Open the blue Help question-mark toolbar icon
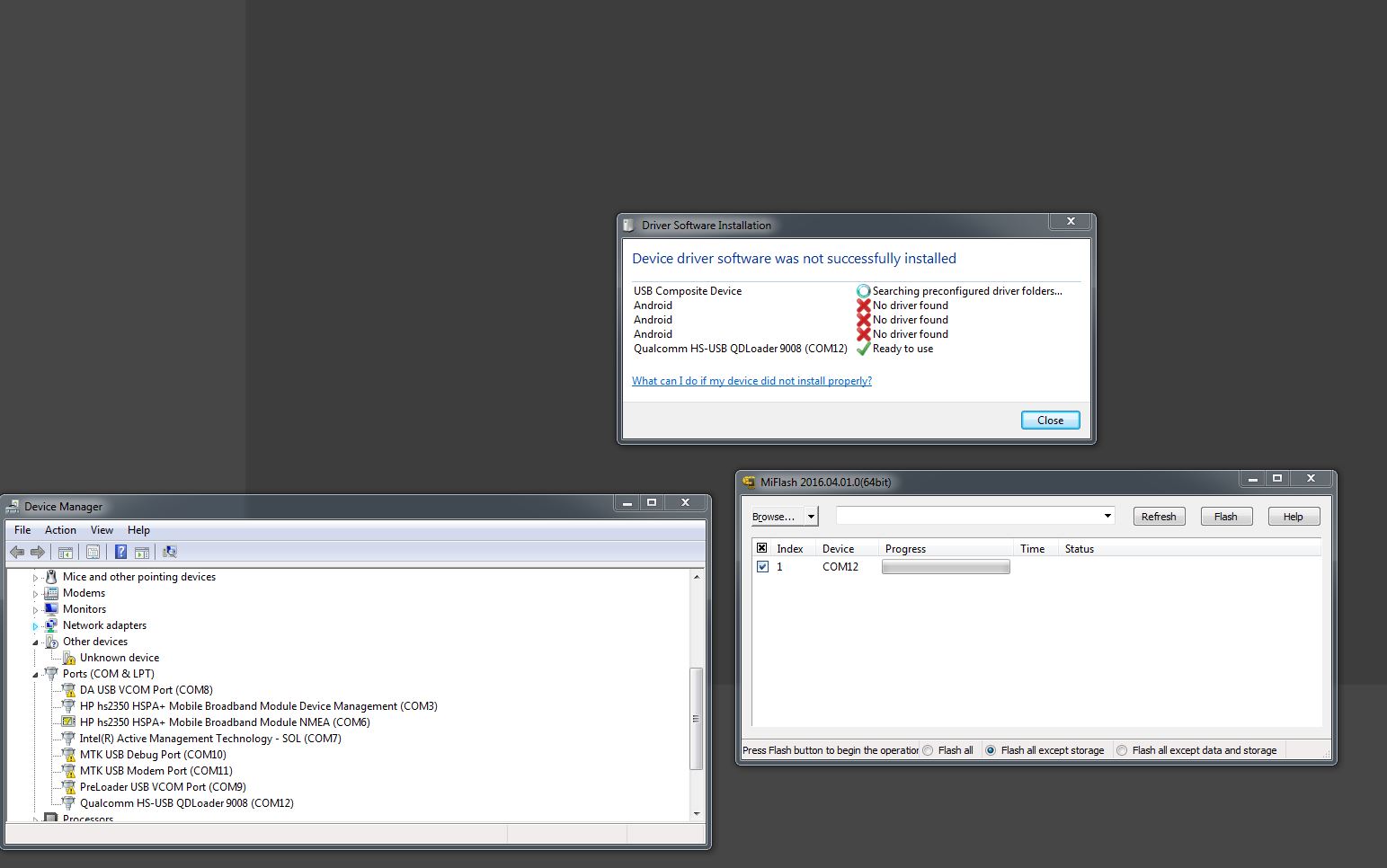The image size is (1387, 868). tap(120, 552)
